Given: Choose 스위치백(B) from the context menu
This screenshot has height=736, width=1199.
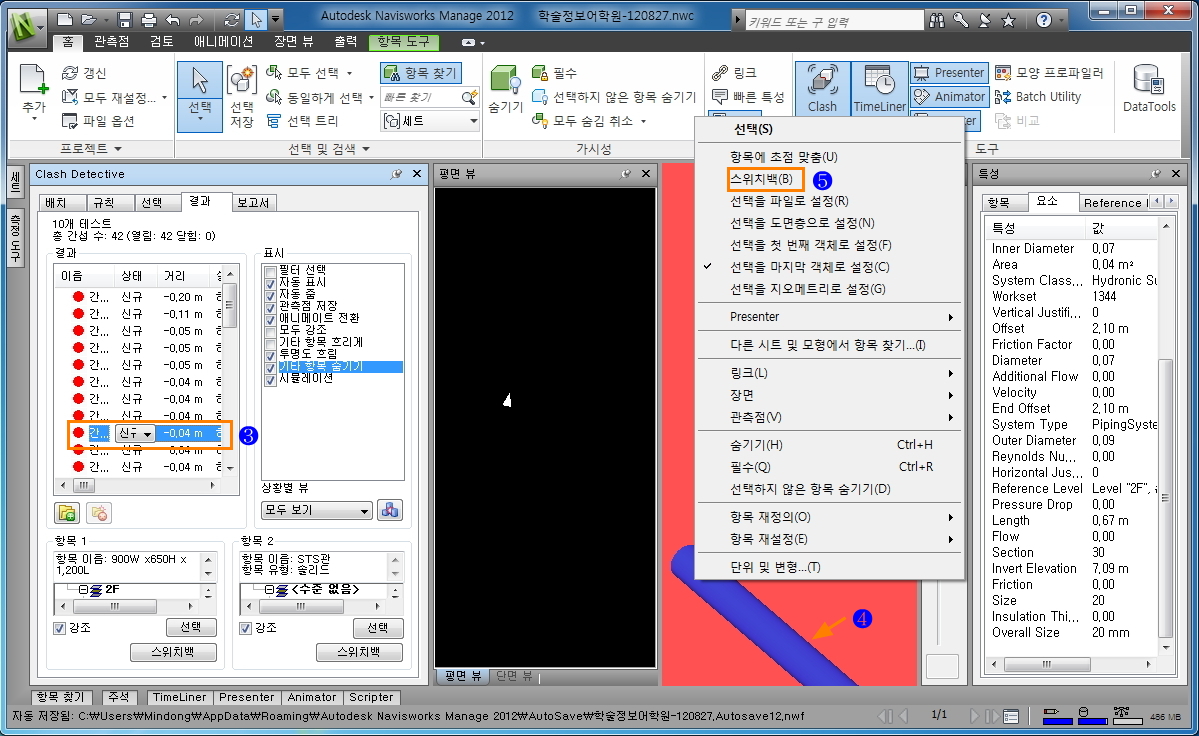Looking at the screenshot, I should click(x=762, y=179).
